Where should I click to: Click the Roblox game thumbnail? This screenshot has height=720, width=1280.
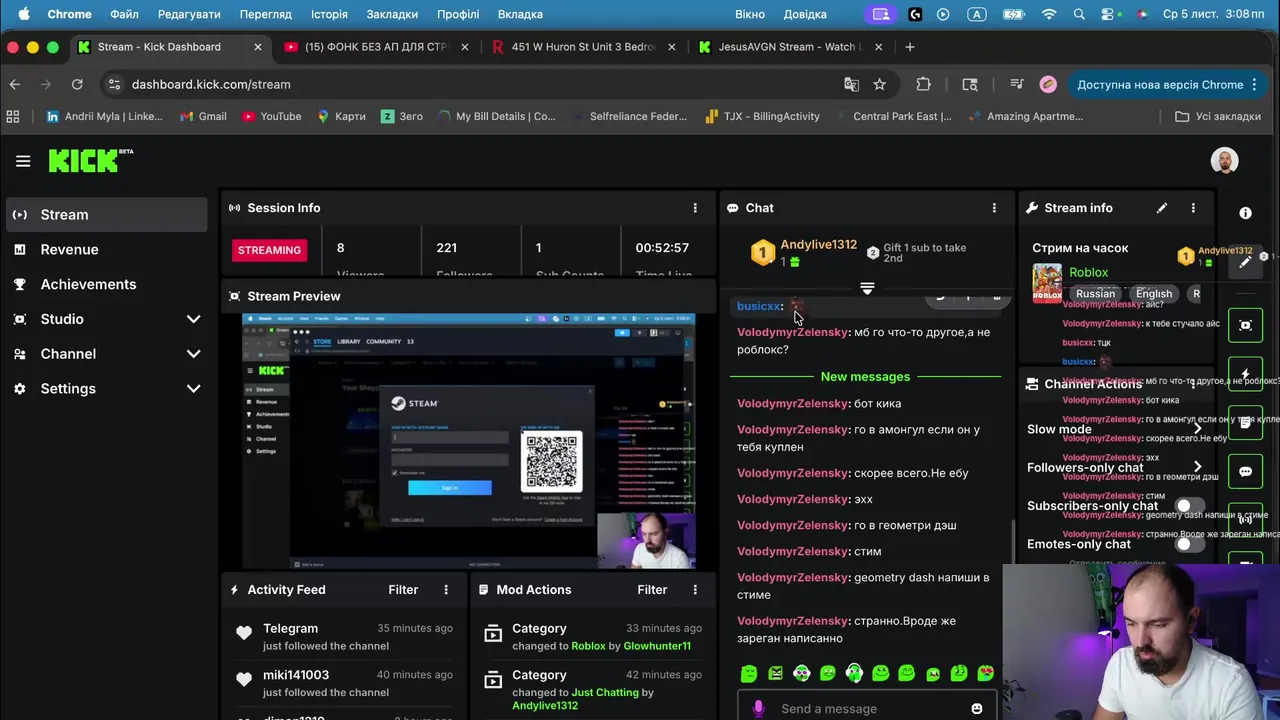(x=1047, y=283)
